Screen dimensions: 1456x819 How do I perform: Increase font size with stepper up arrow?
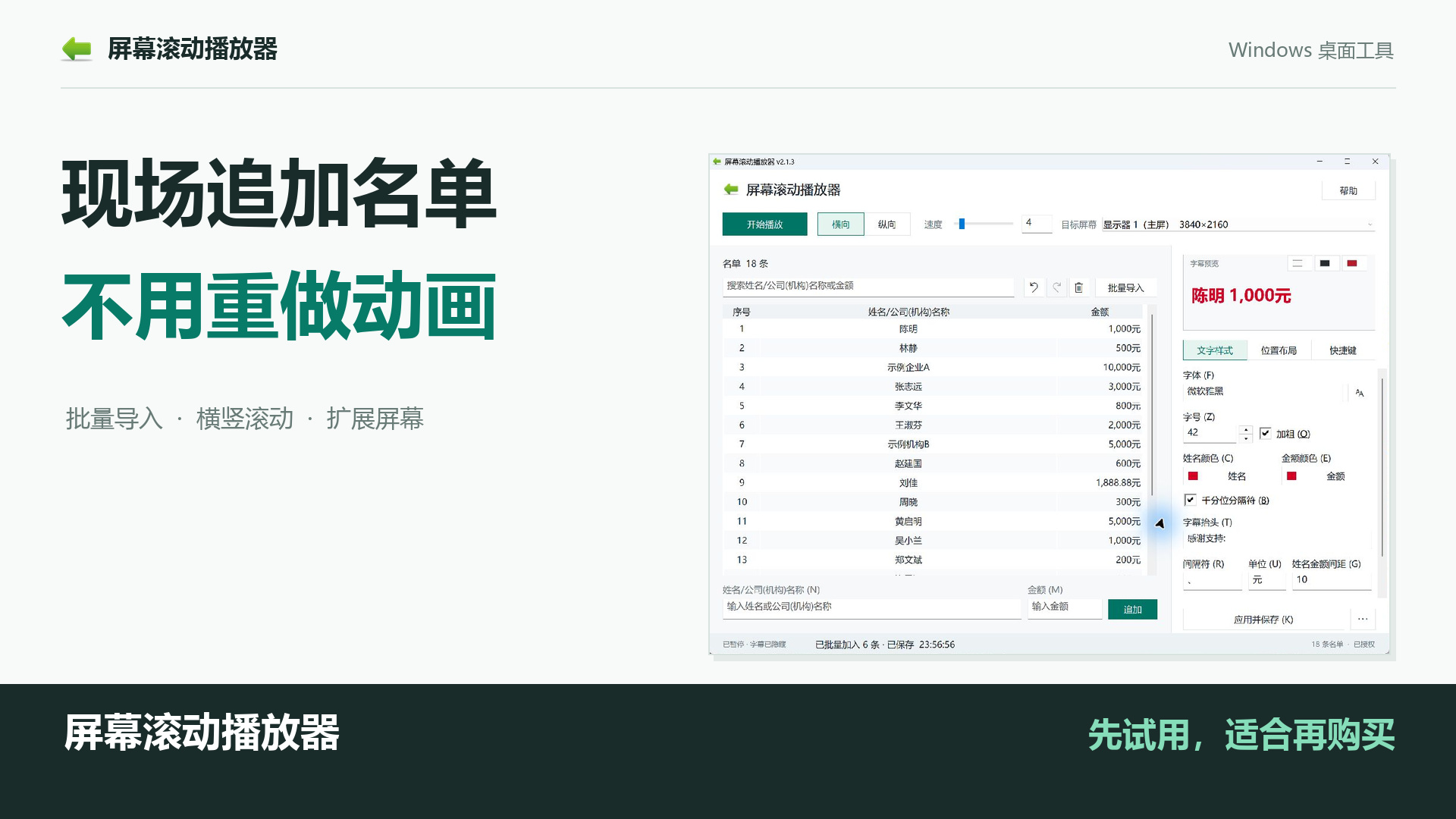(1245, 430)
